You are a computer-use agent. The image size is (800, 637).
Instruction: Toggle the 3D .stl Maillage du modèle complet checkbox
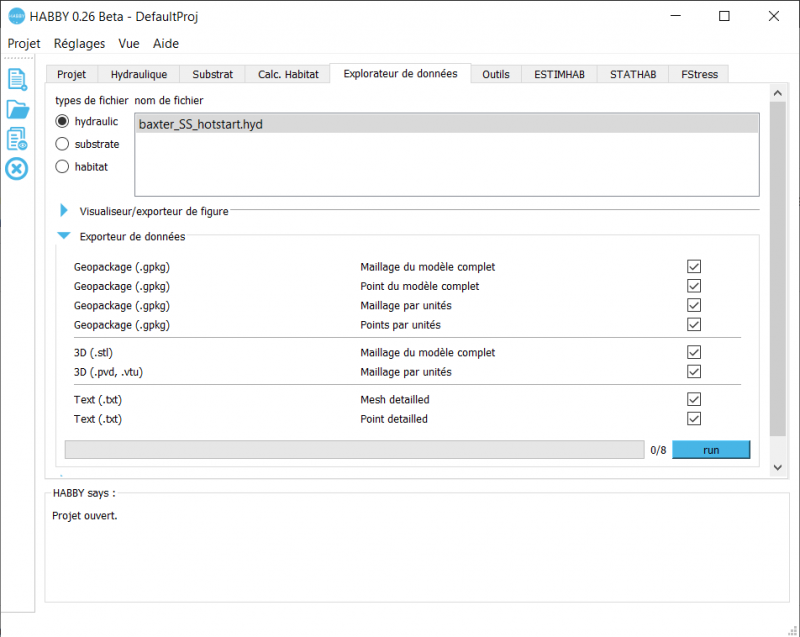click(694, 352)
